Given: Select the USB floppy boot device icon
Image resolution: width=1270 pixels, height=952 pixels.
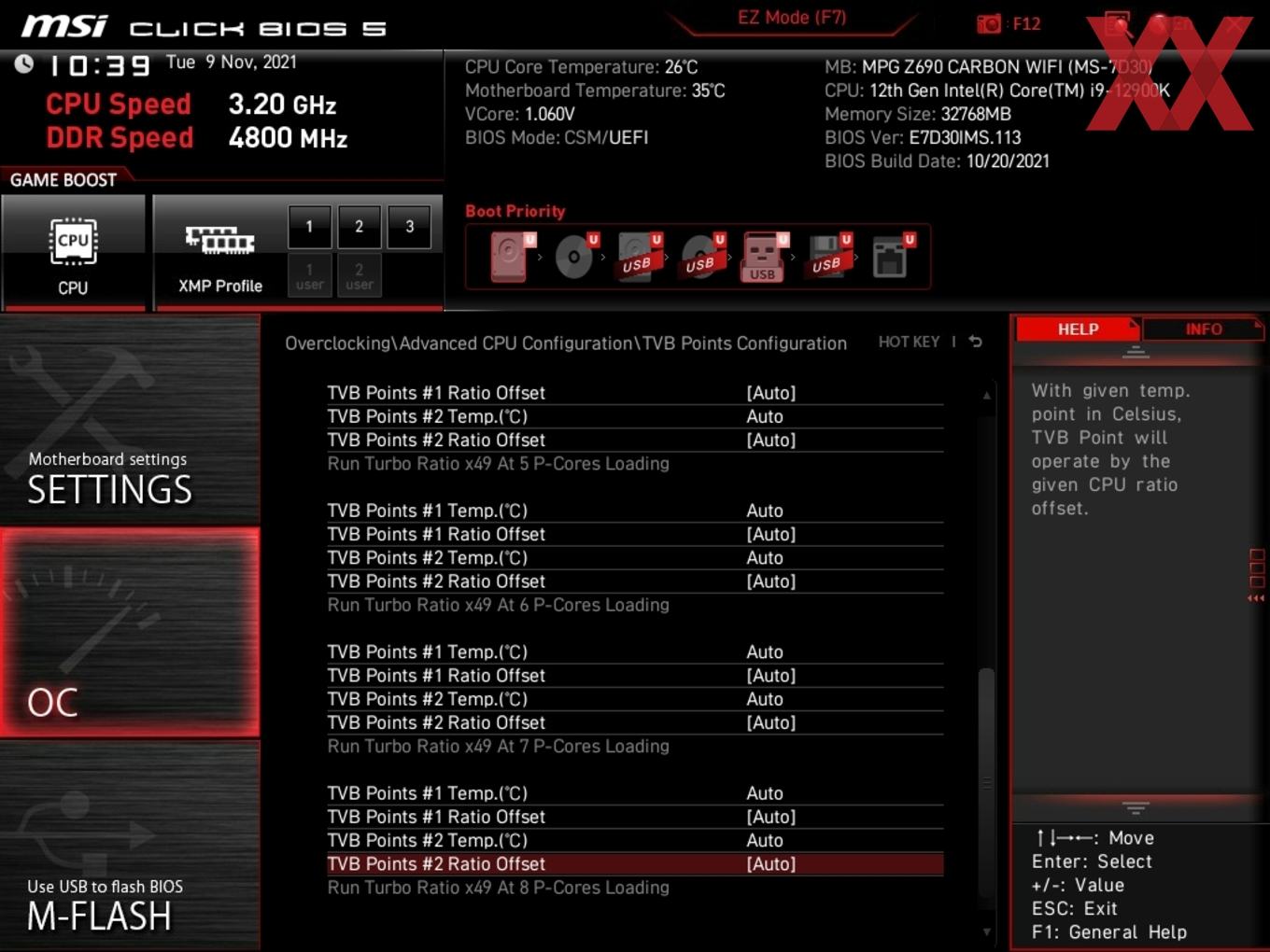Looking at the screenshot, I should pos(828,256).
